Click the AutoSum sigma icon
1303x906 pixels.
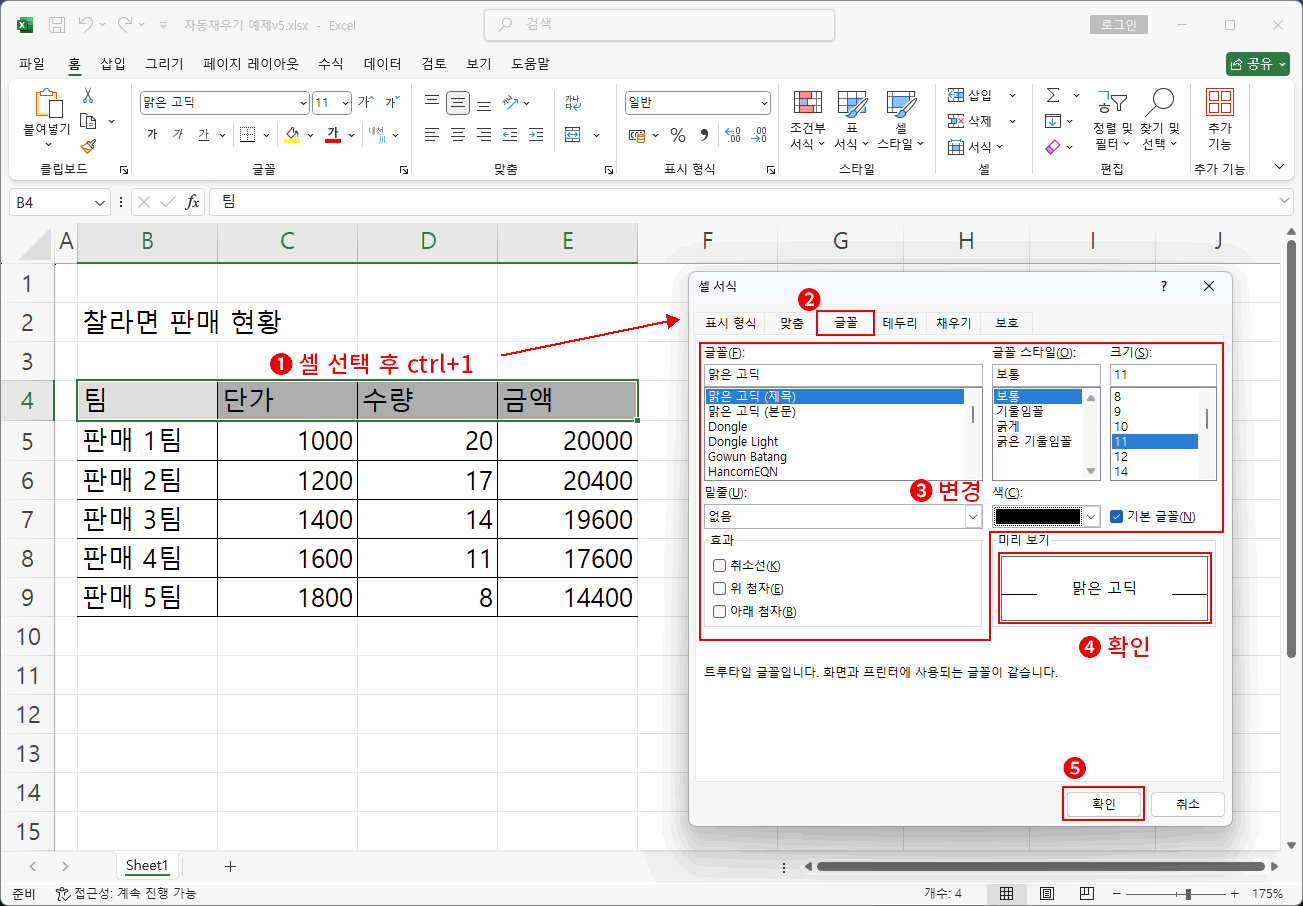click(1053, 95)
